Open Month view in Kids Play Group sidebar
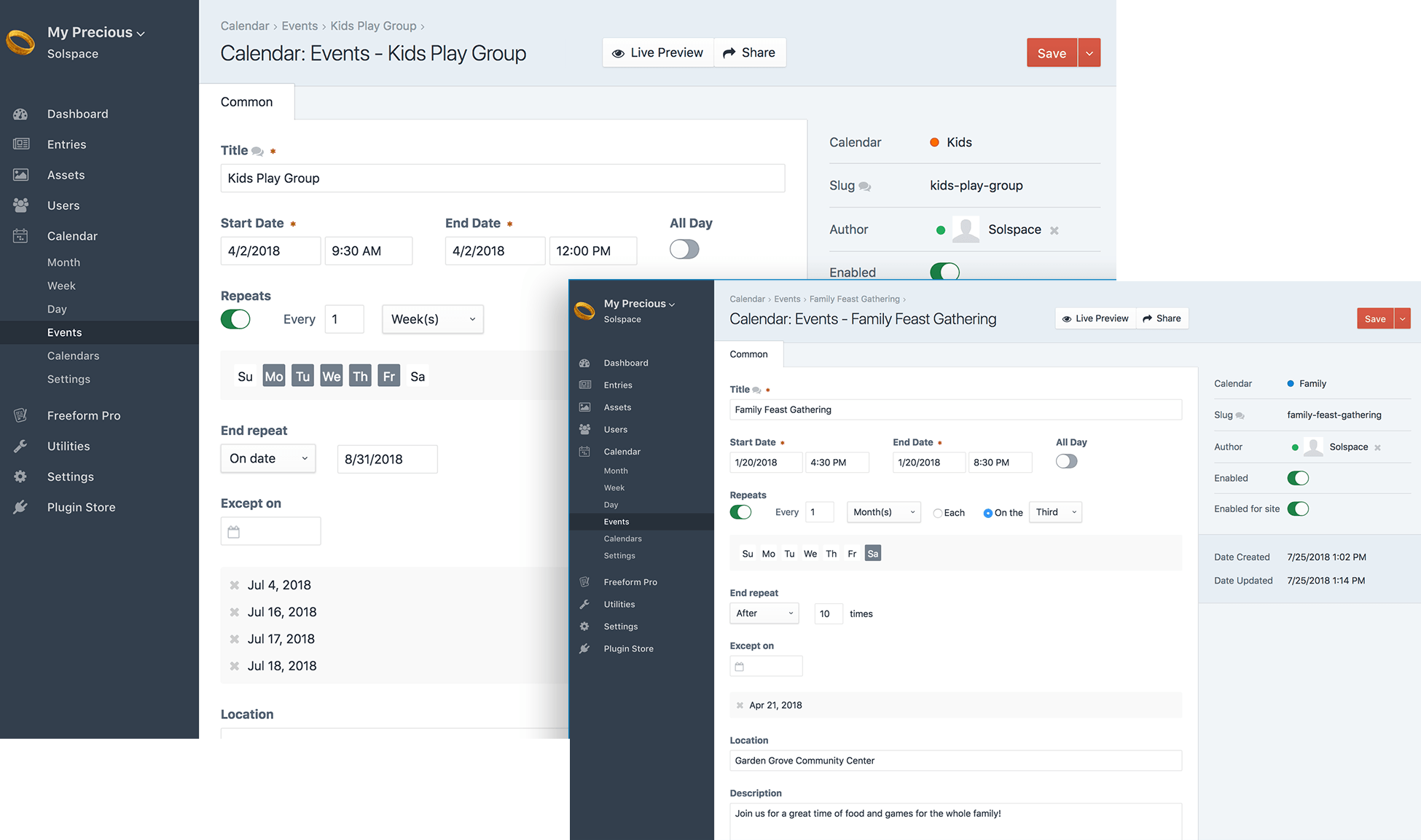This screenshot has height=840, width=1421. coord(63,262)
